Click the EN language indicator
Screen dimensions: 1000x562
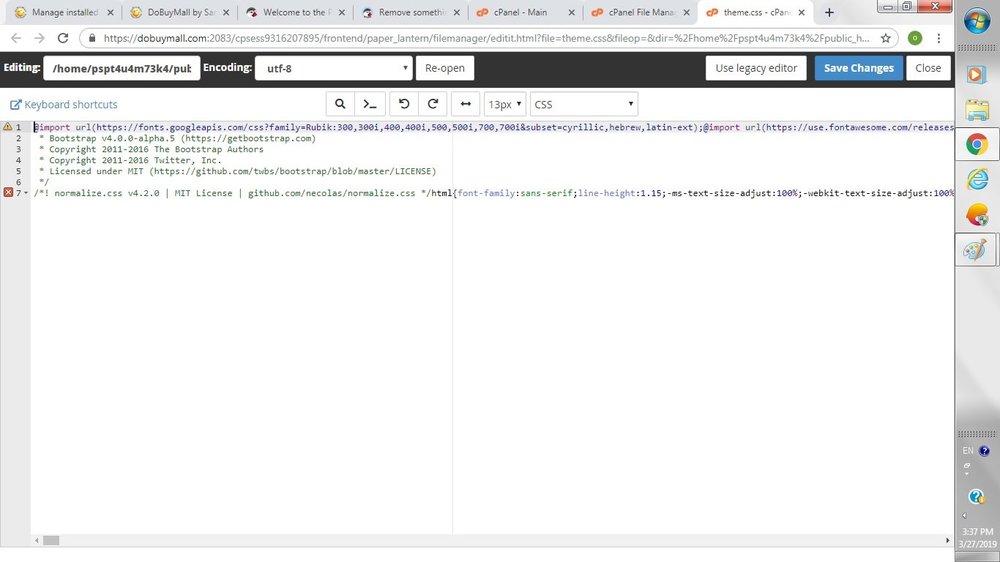pyautogui.click(x=967, y=450)
